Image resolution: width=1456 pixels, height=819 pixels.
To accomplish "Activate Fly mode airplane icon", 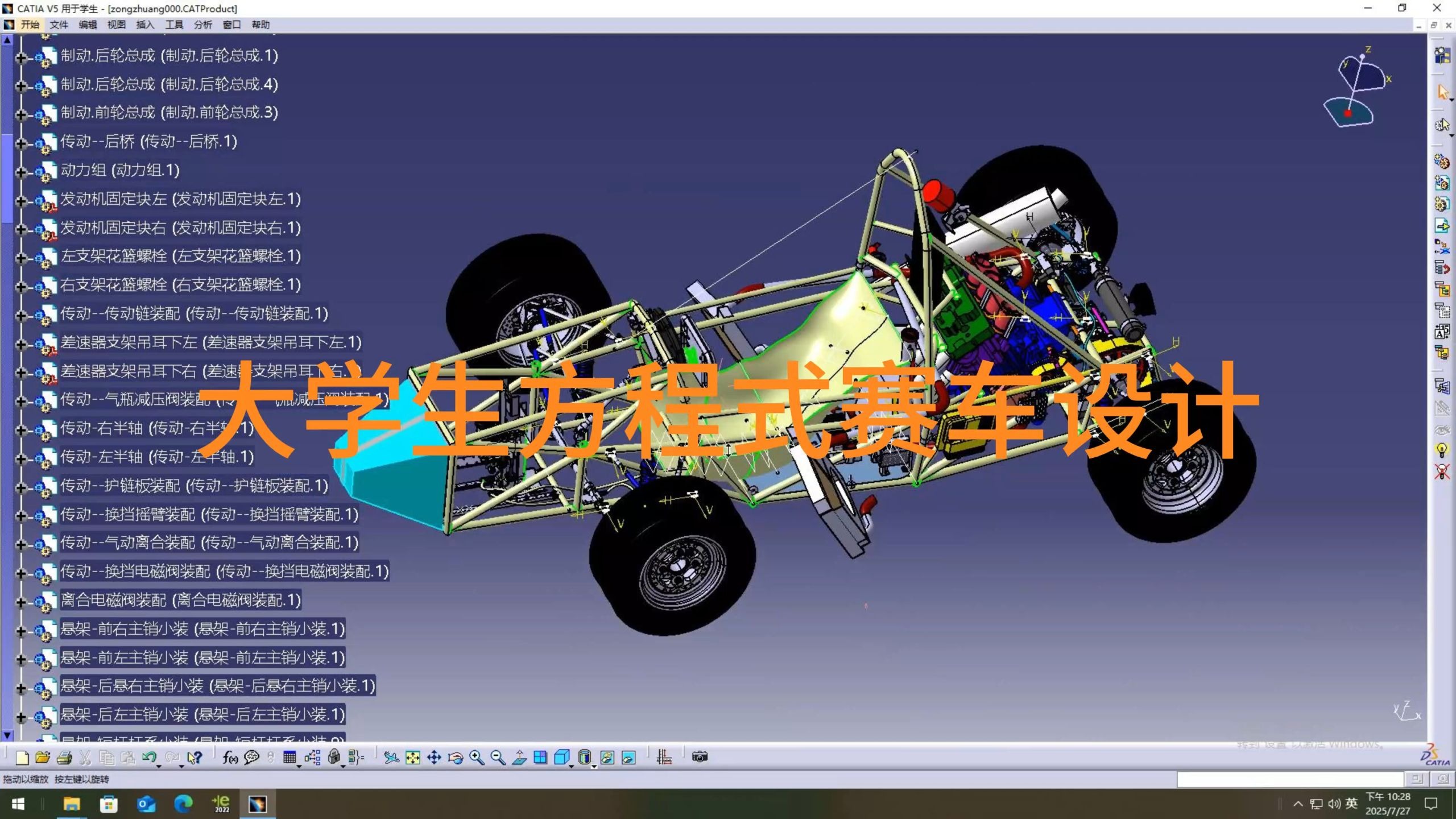I will pos(391,758).
